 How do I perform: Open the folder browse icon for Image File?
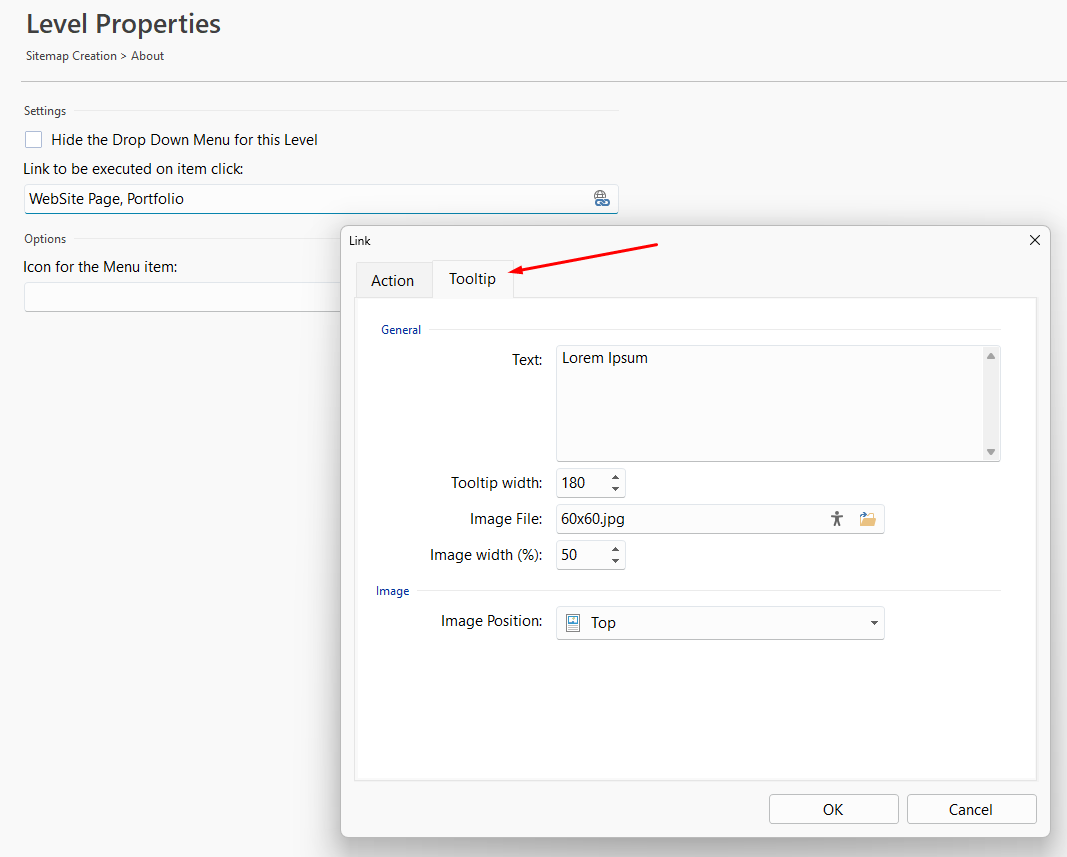(867, 519)
